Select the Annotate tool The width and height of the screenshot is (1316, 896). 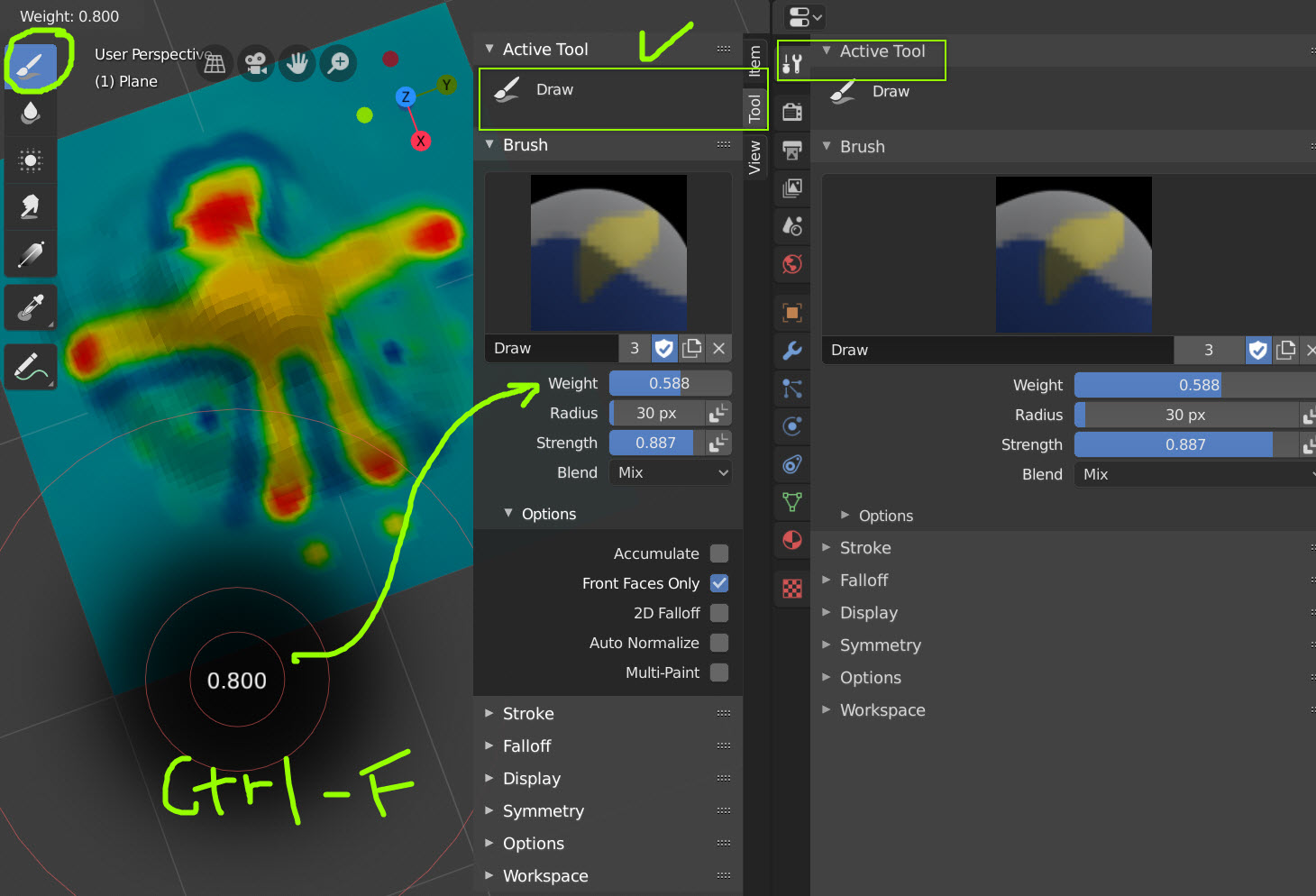(x=31, y=367)
